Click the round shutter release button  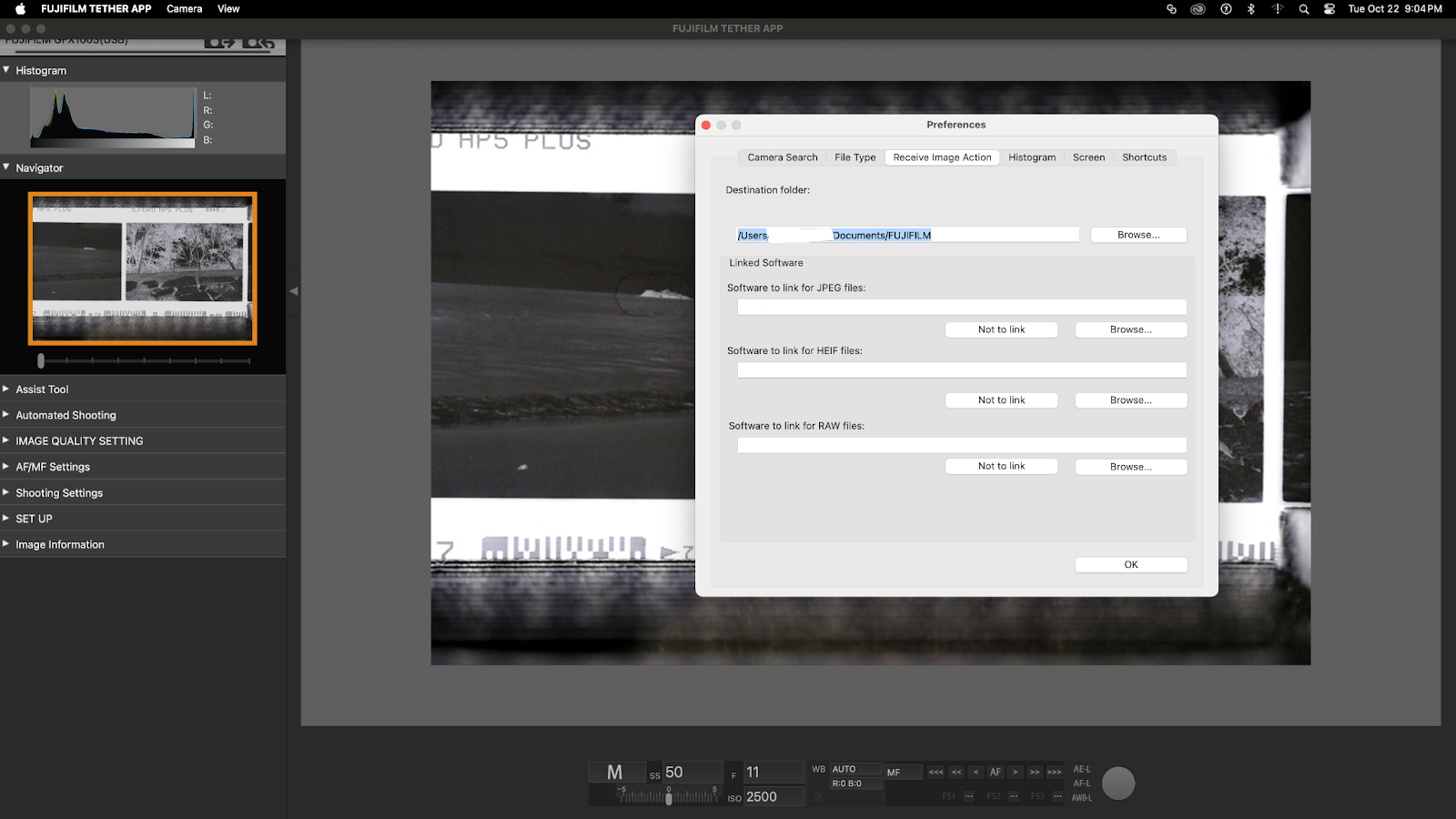[1118, 784]
